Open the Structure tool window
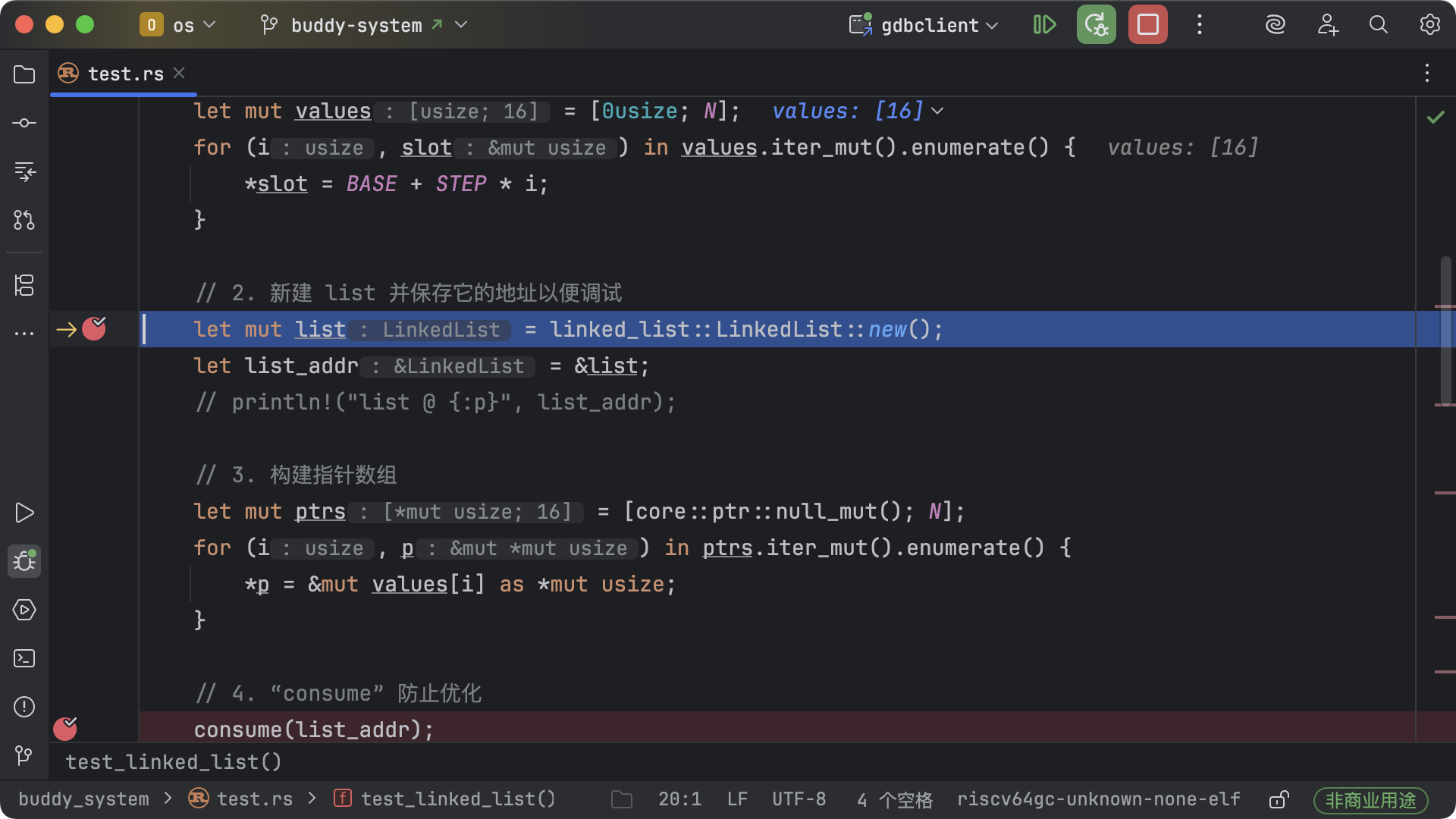This screenshot has height=819, width=1456. (24, 285)
